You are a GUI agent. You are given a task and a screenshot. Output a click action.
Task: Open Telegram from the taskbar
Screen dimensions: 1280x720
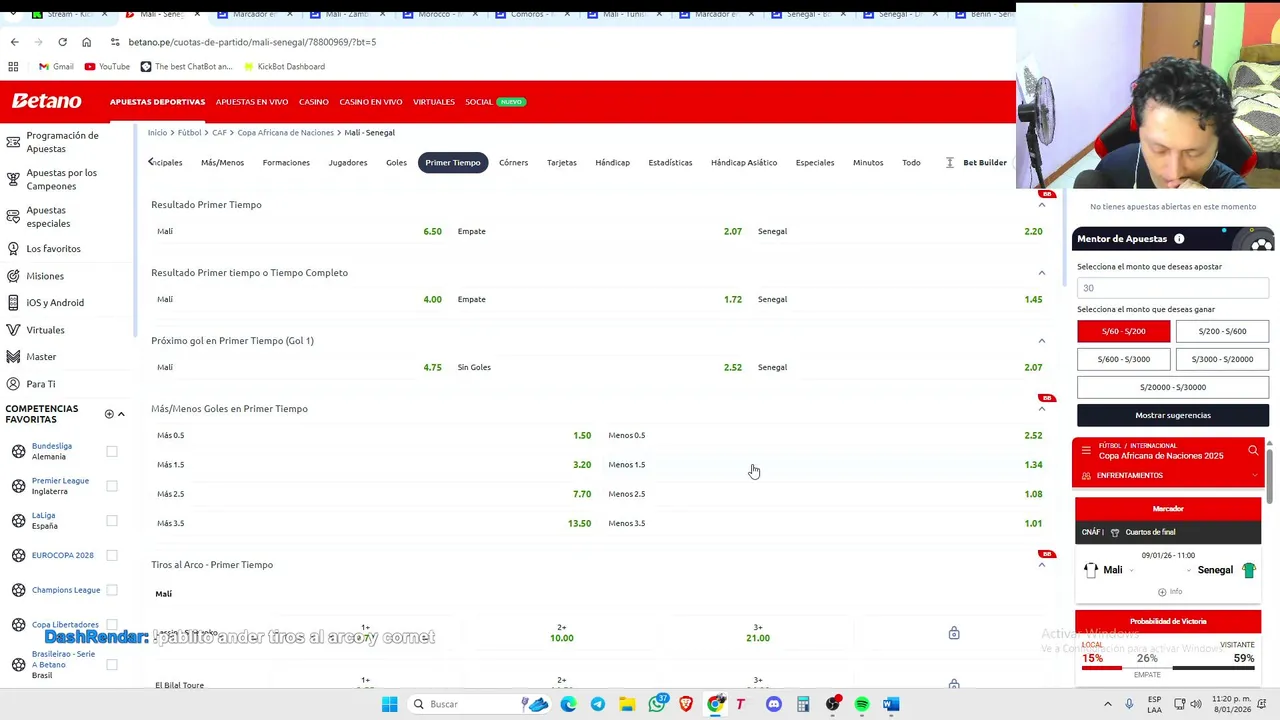[x=598, y=704]
